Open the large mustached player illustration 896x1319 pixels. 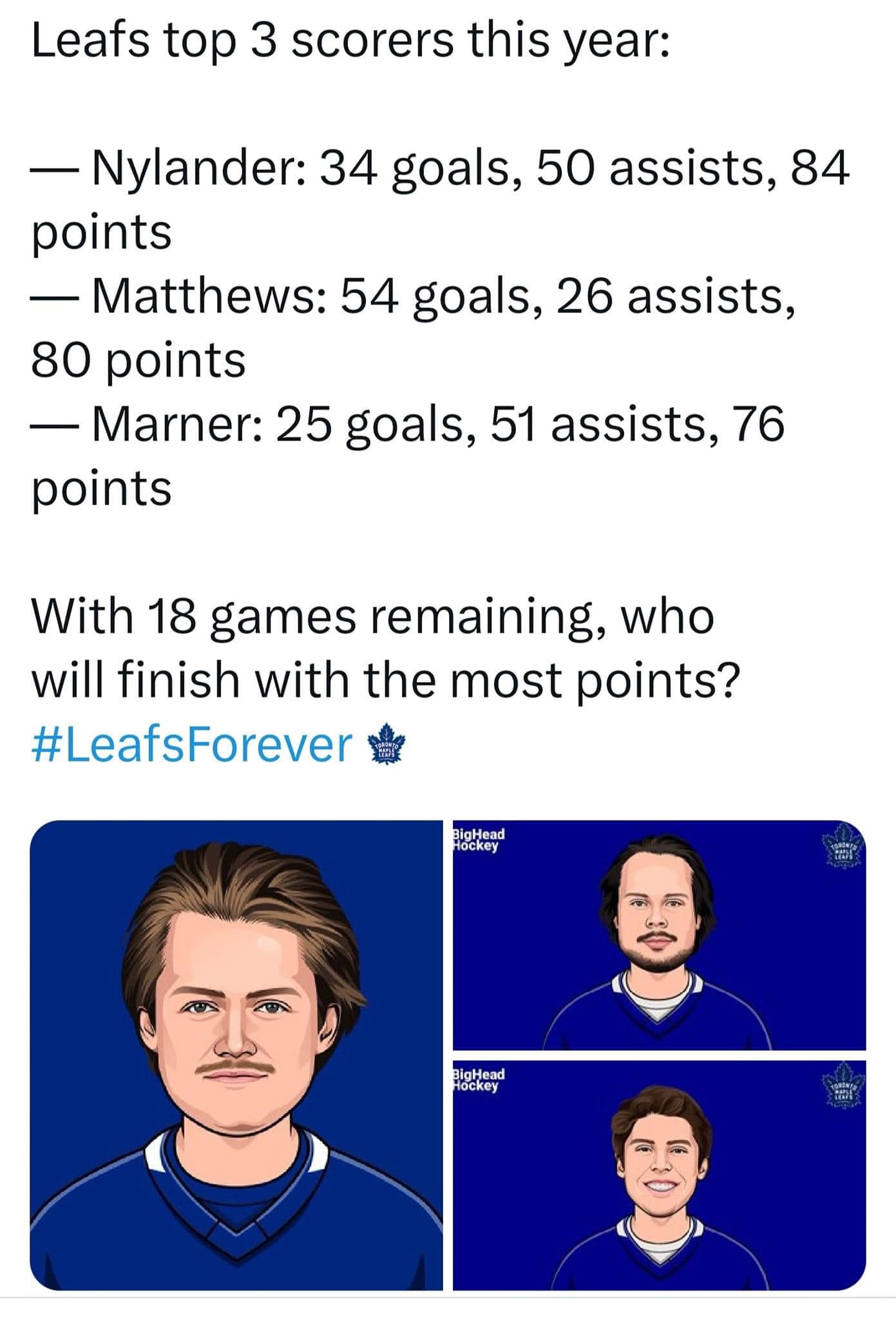(236, 1056)
